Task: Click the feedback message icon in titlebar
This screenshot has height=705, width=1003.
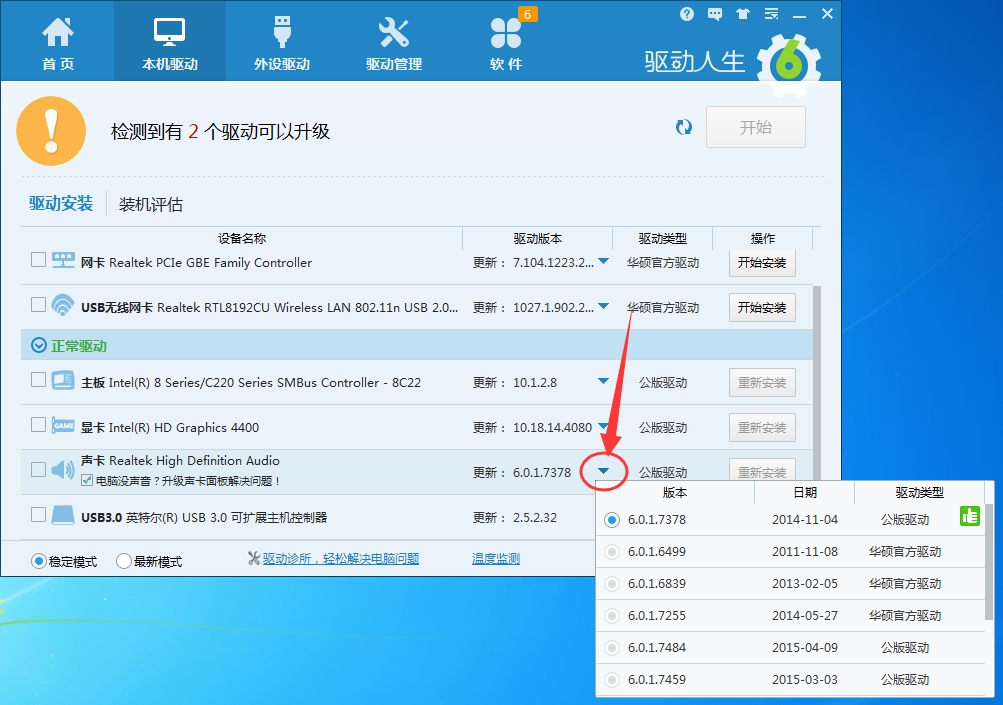Action: coord(714,13)
